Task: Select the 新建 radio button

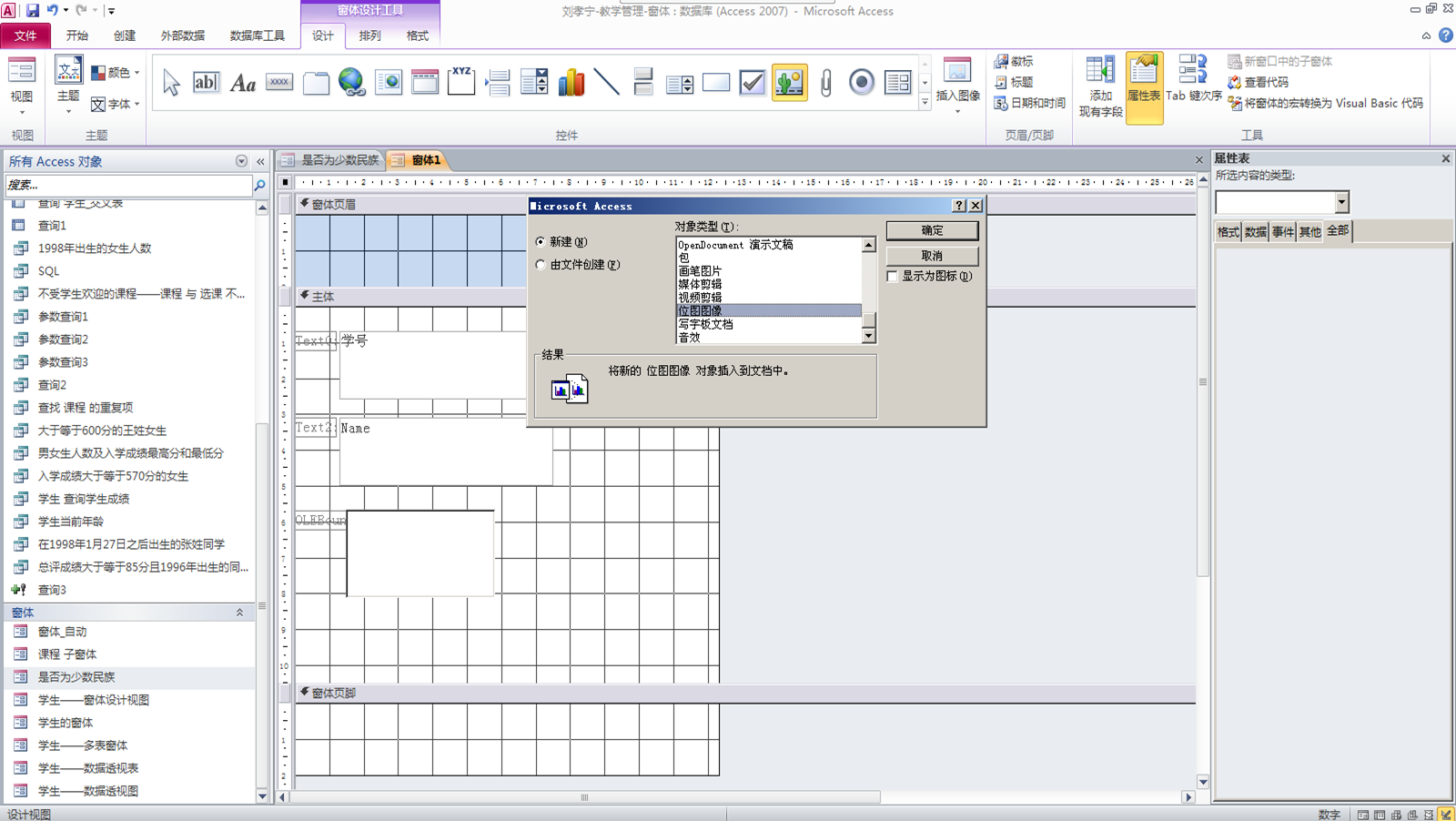Action: tap(541, 242)
